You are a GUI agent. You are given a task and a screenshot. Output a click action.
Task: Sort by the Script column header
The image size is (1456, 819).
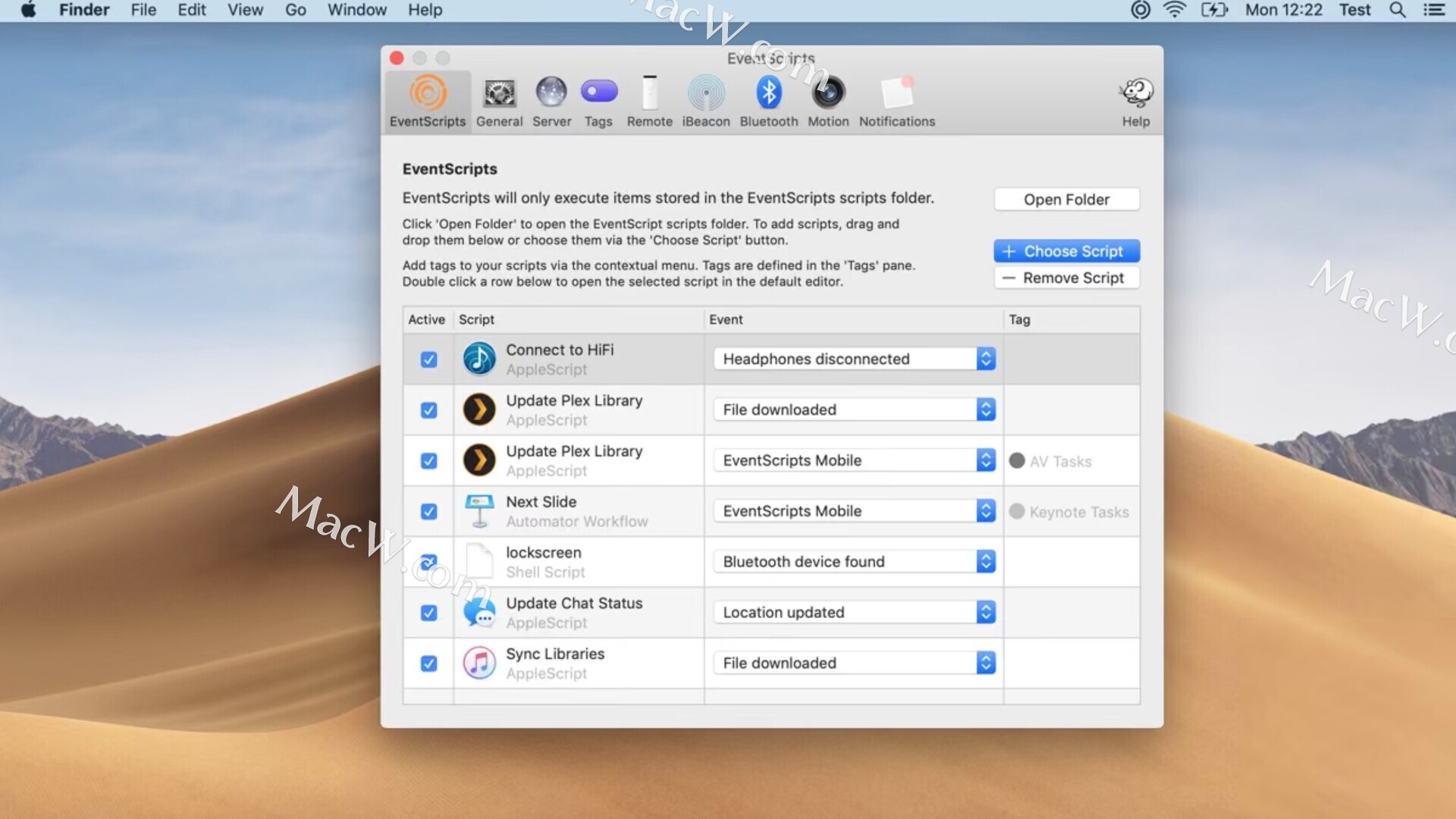(x=579, y=319)
